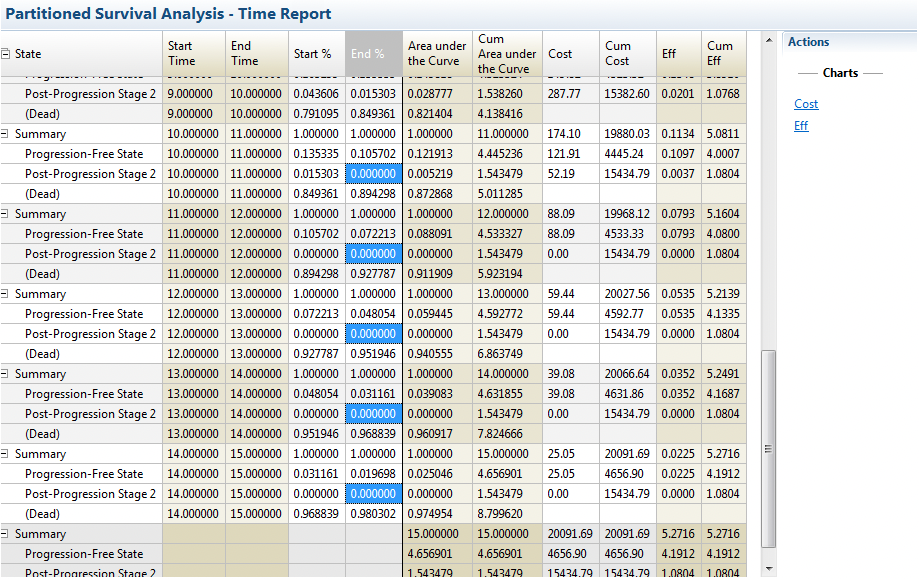This screenshot has width=919, height=579.
Task: Collapse Summary row starting at time 14.000000
Action: [x=6, y=454]
